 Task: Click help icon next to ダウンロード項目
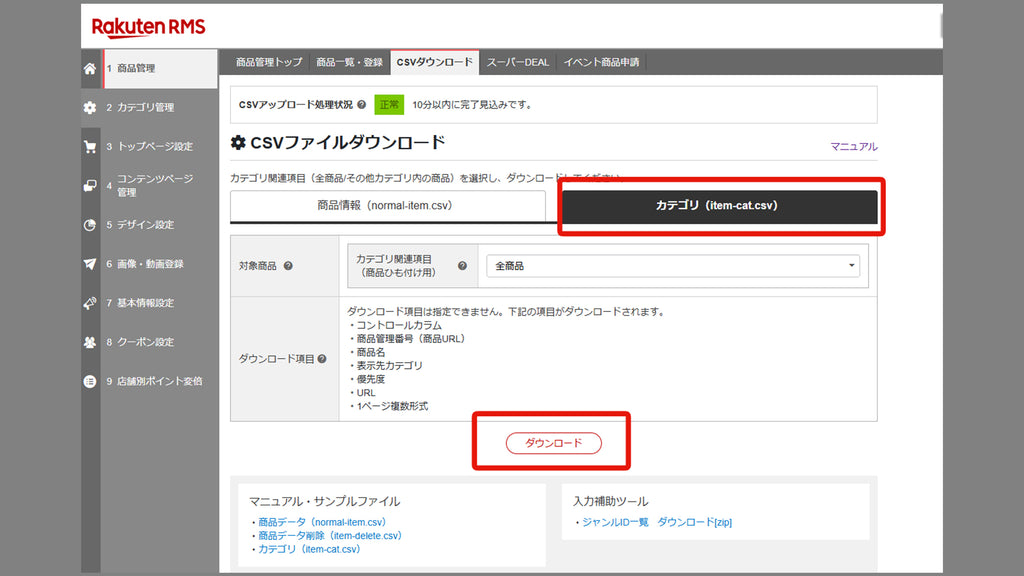click(322, 359)
